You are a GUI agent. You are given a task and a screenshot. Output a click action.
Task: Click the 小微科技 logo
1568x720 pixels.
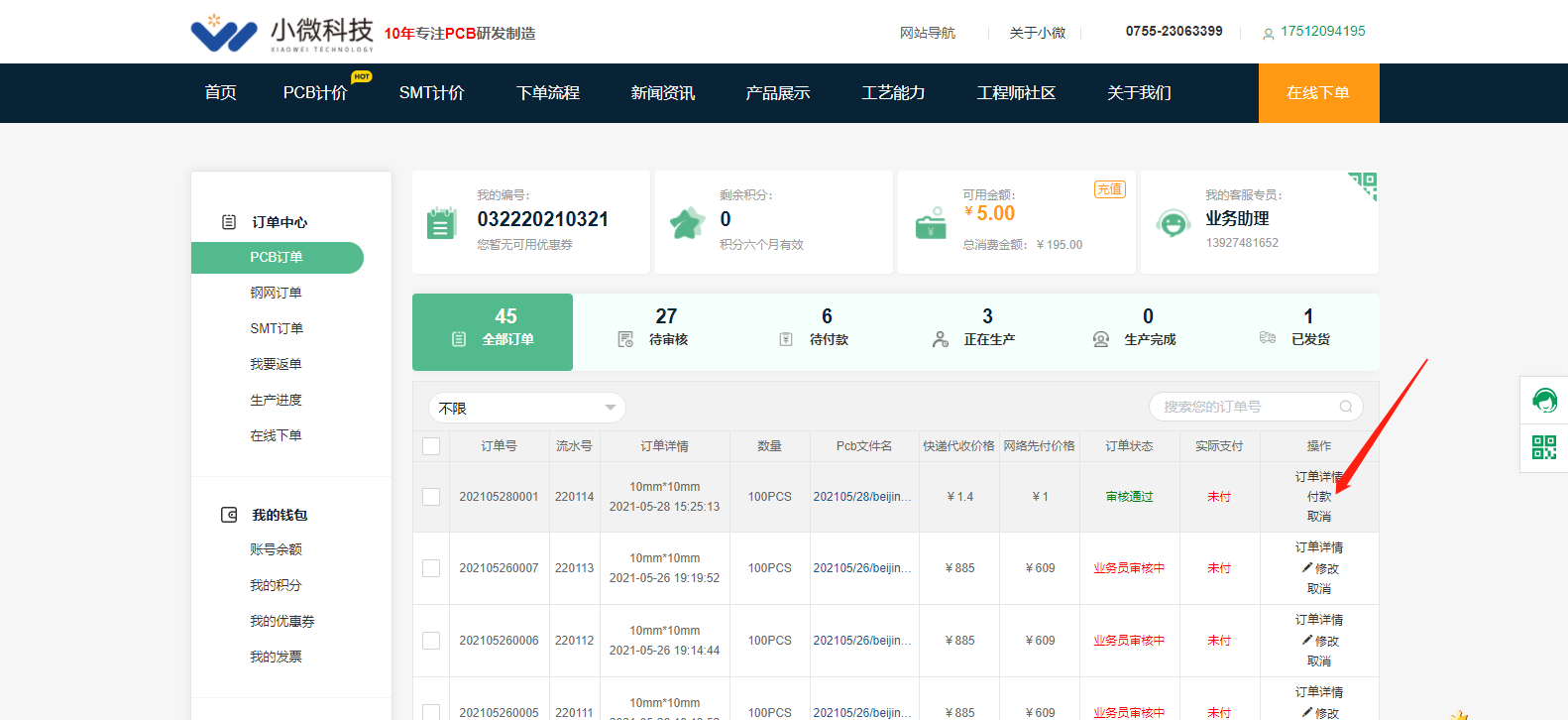point(282,33)
